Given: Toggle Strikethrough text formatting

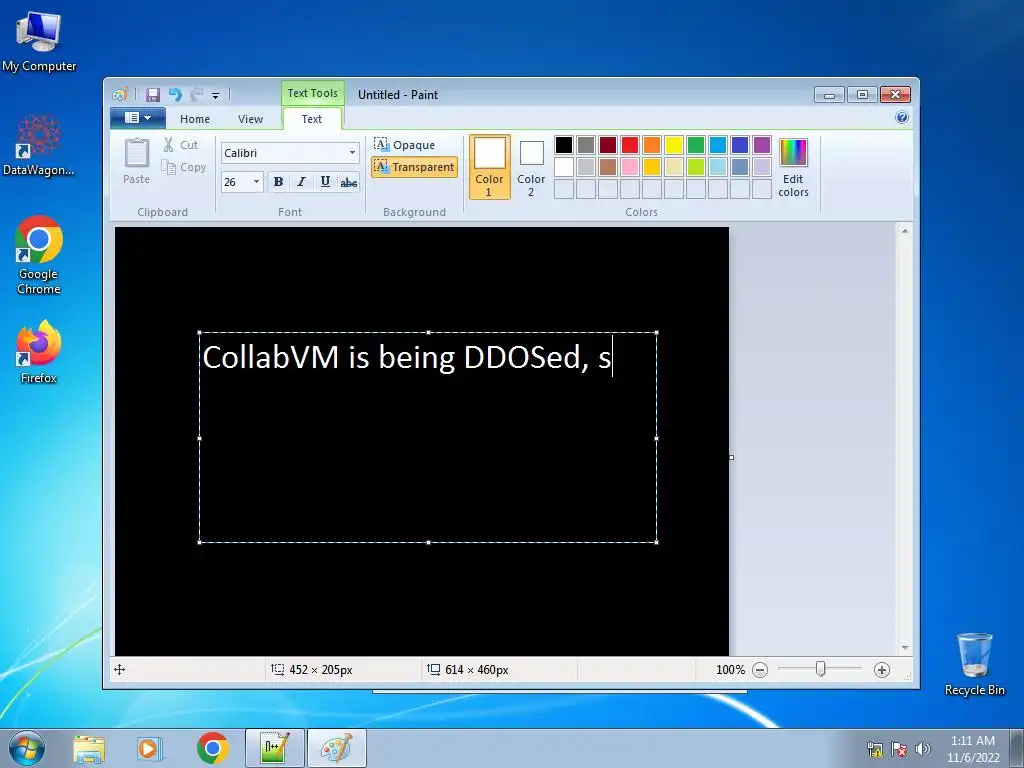Looking at the screenshot, I should (x=349, y=182).
